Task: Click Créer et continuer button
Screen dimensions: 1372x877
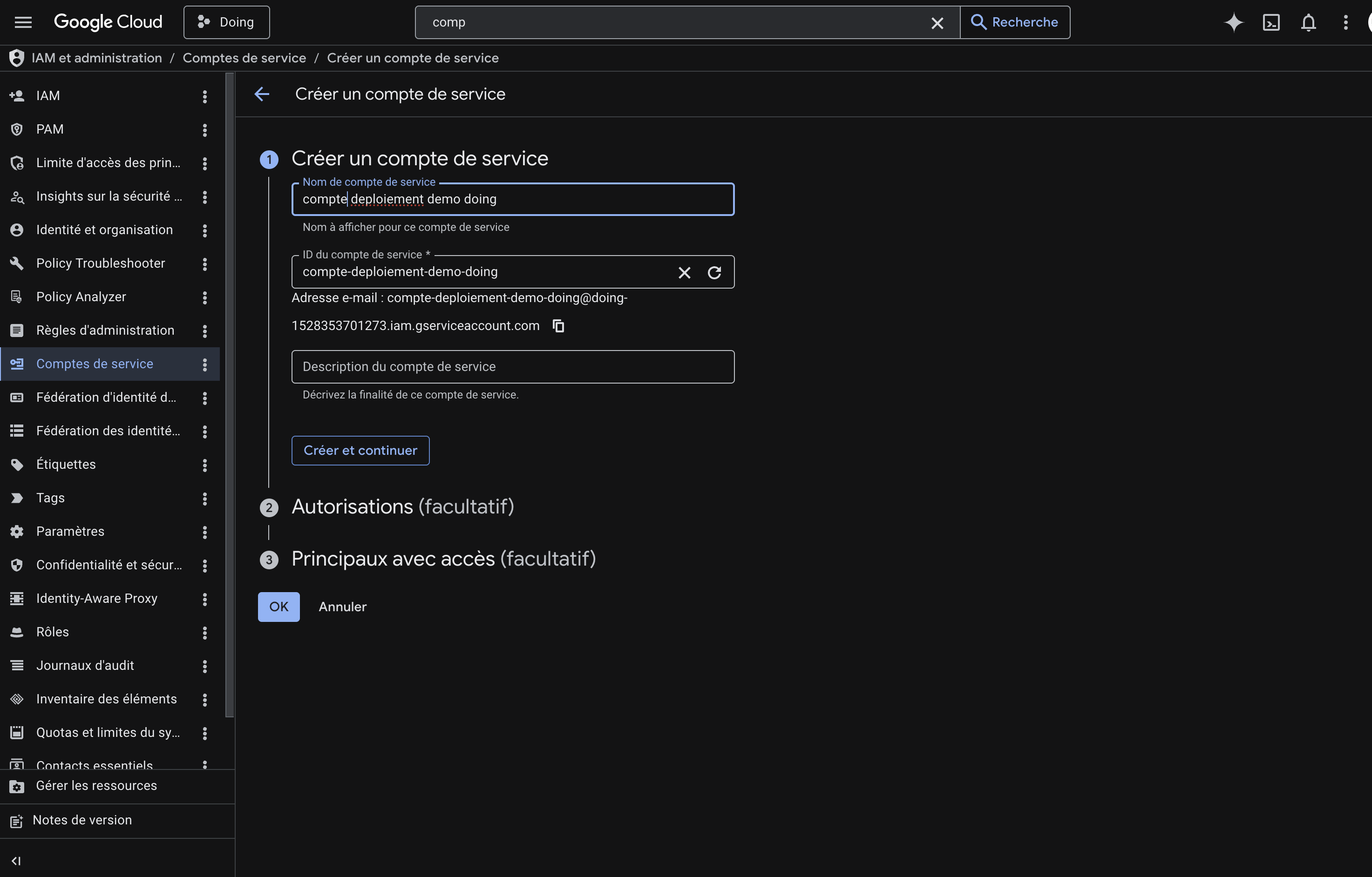Action: coord(360,451)
